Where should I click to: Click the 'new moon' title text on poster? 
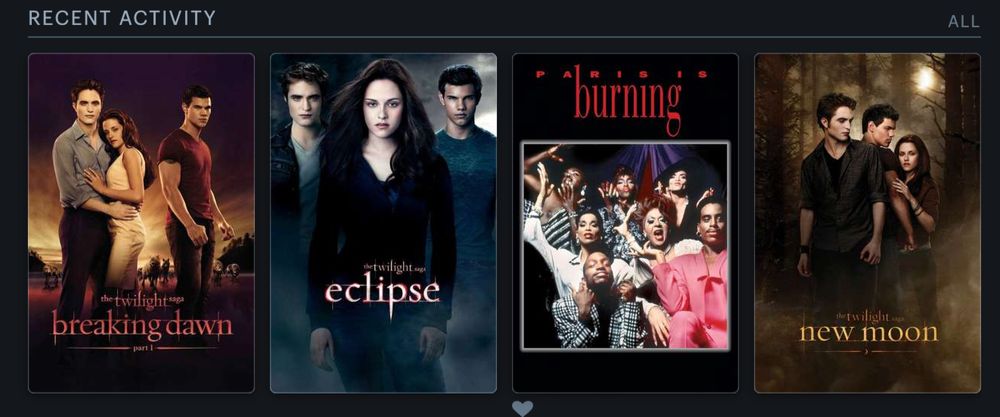[869, 332]
